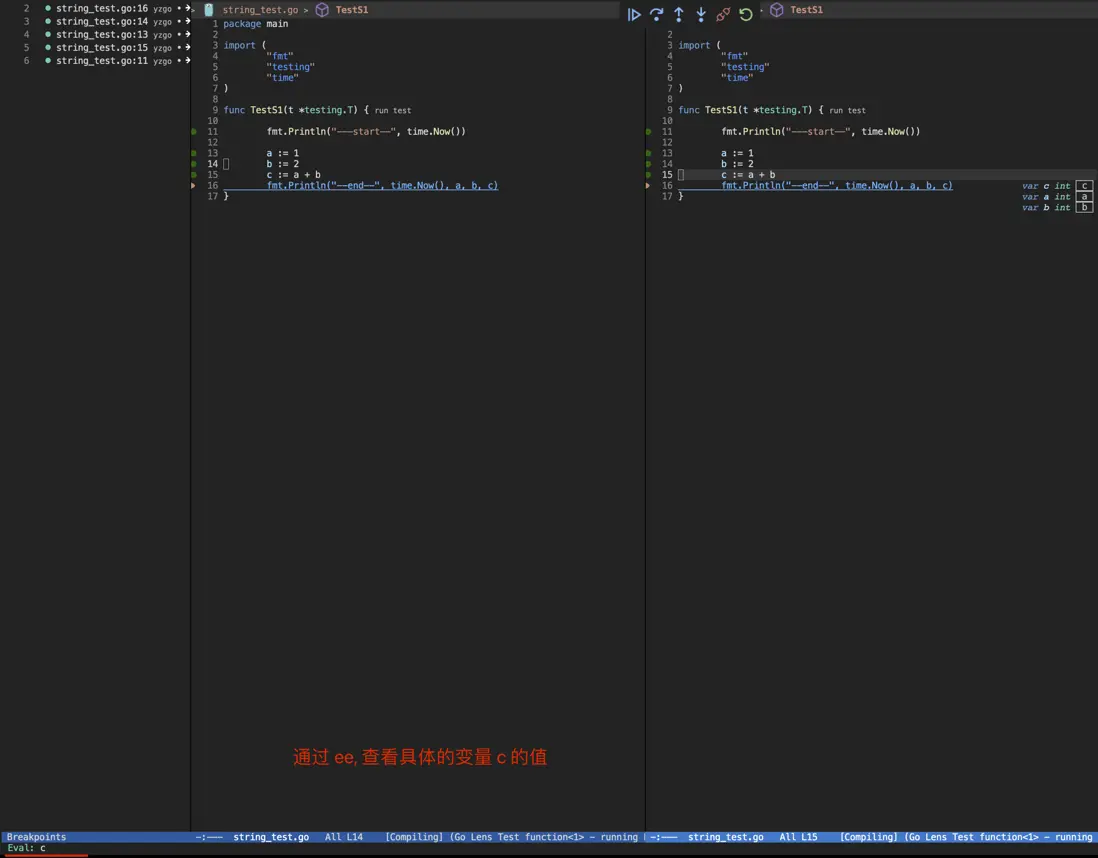
Task: Click the arrow at end of string_test.go:15 row
Action: [x=187, y=48]
